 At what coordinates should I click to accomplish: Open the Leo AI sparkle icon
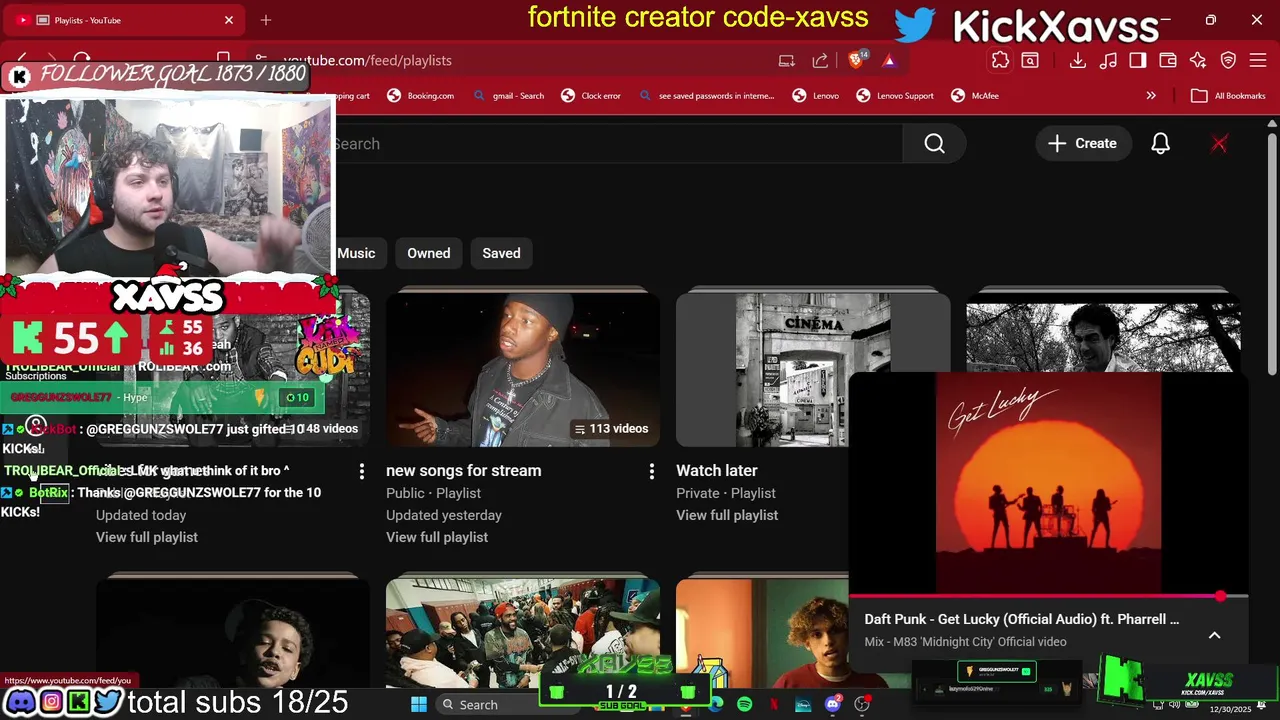1198,61
